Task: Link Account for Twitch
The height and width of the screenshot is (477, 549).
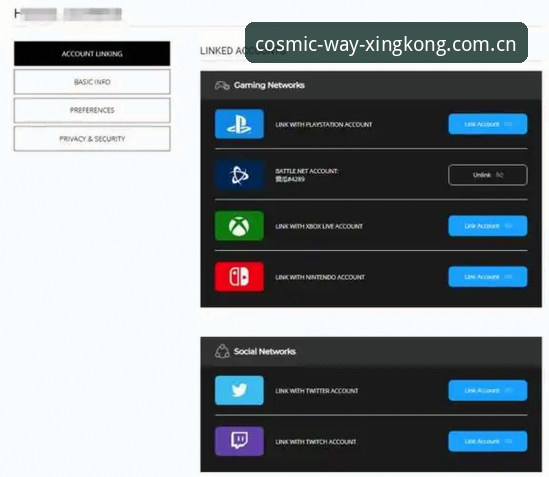Action: (488, 441)
